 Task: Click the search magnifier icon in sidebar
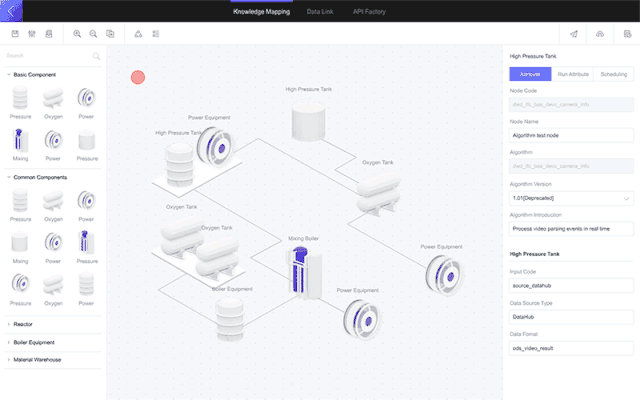click(96, 56)
